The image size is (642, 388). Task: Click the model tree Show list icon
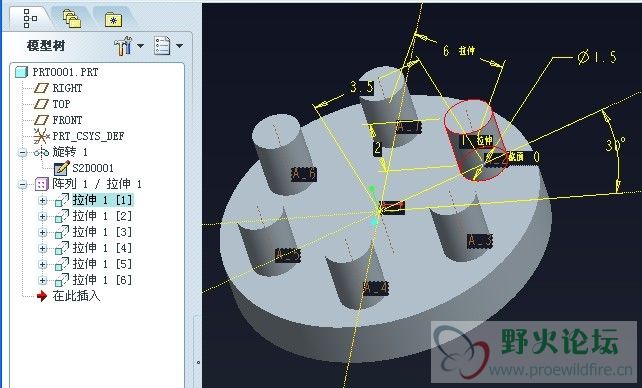162,46
